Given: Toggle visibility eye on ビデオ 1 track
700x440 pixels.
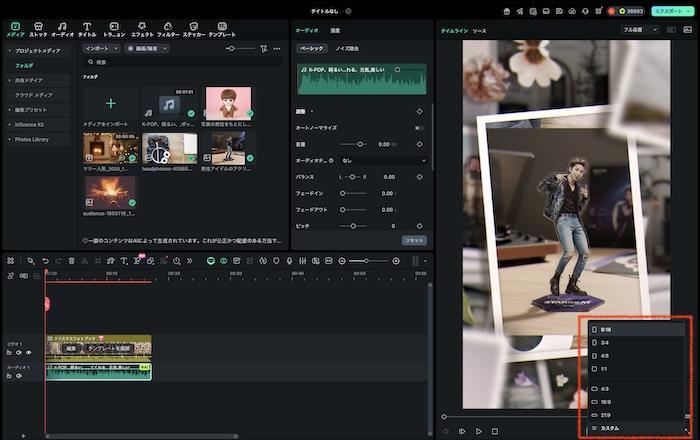Looking at the screenshot, I should (28, 352).
